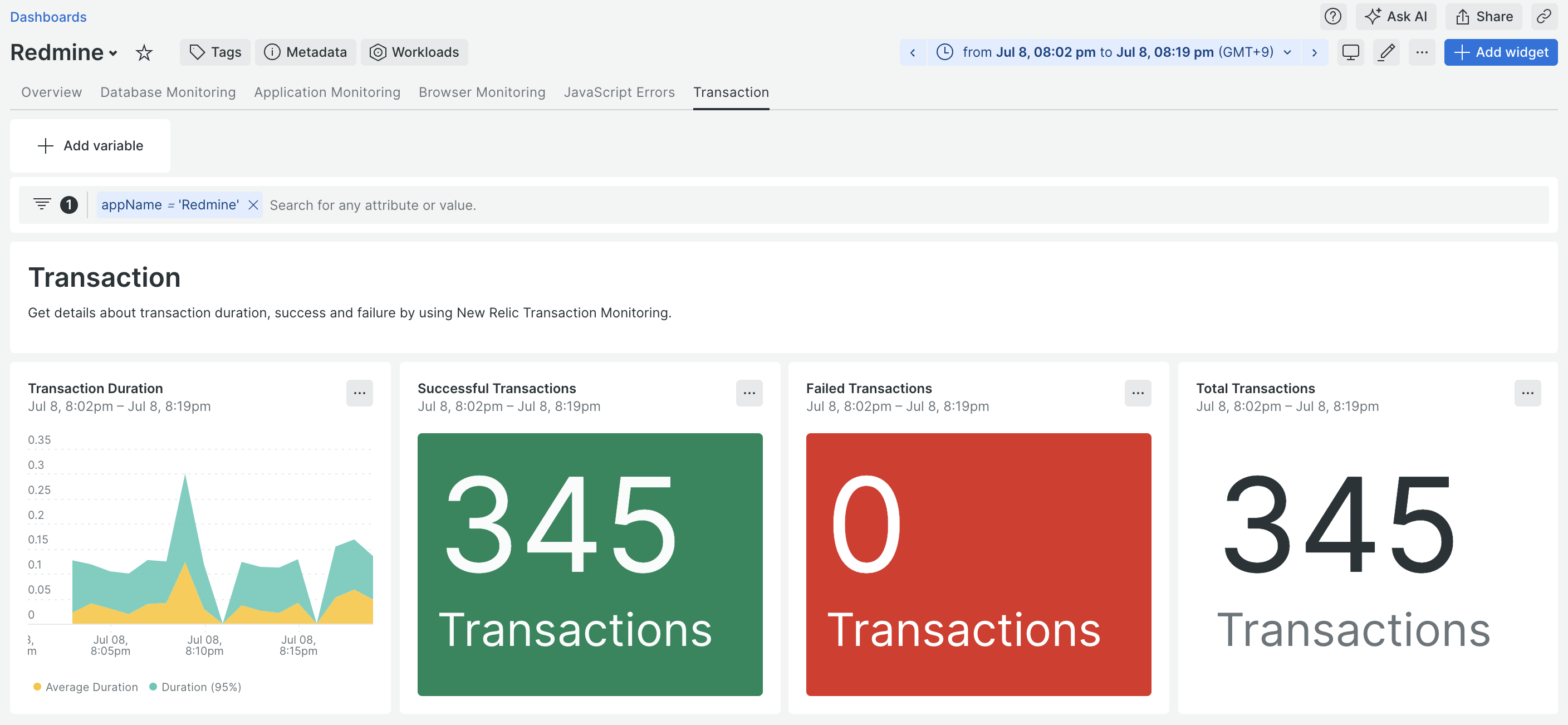Expand the Redmine dashboard name dropdown
Image resolution: width=1568 pixels, height=725 pixels.
click(113, 53)
